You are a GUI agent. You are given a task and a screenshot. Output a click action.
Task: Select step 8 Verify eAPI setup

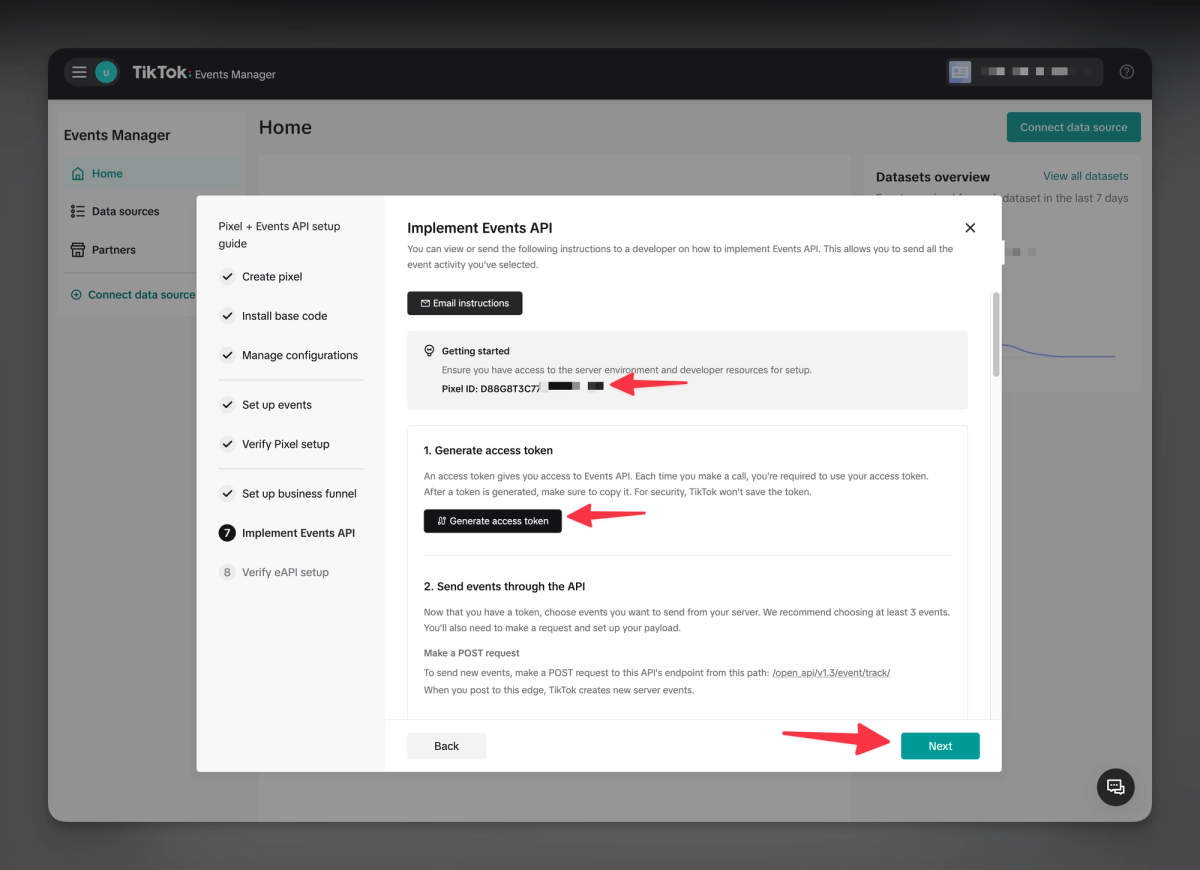click(275, 572)
